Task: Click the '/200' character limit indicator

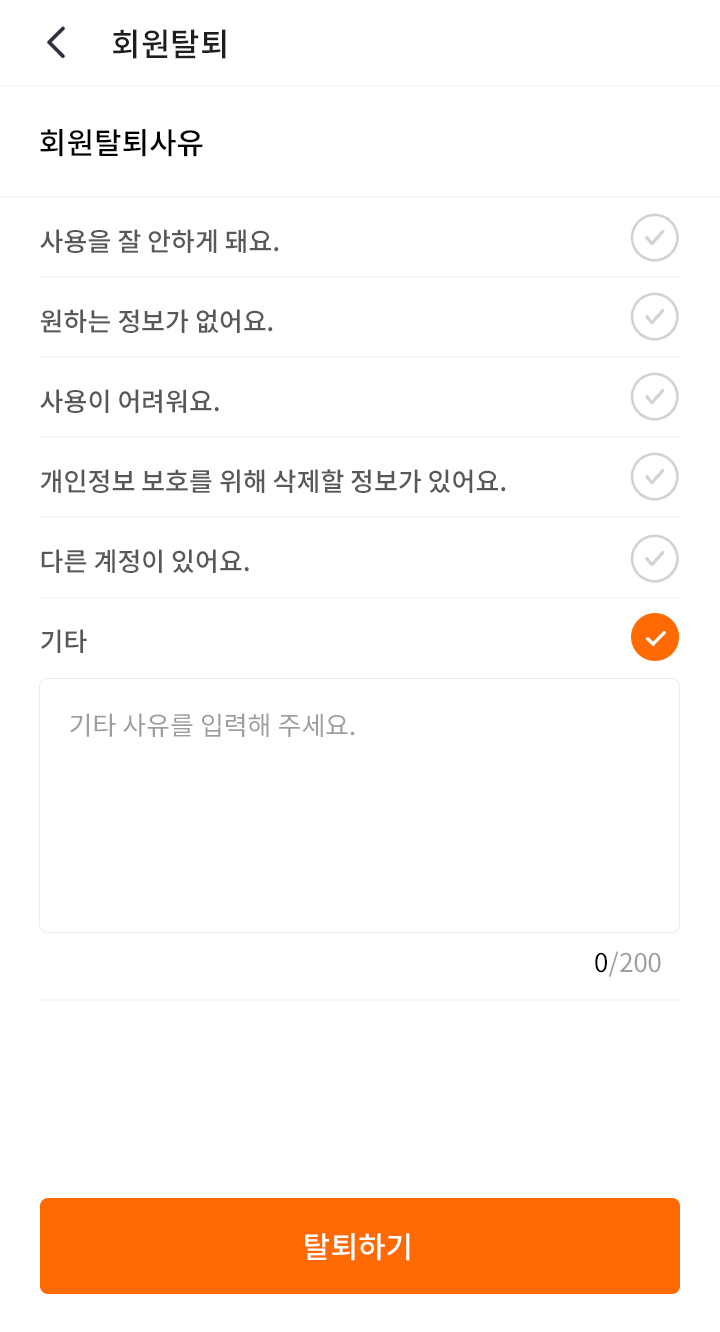Action: click(636, 963)
